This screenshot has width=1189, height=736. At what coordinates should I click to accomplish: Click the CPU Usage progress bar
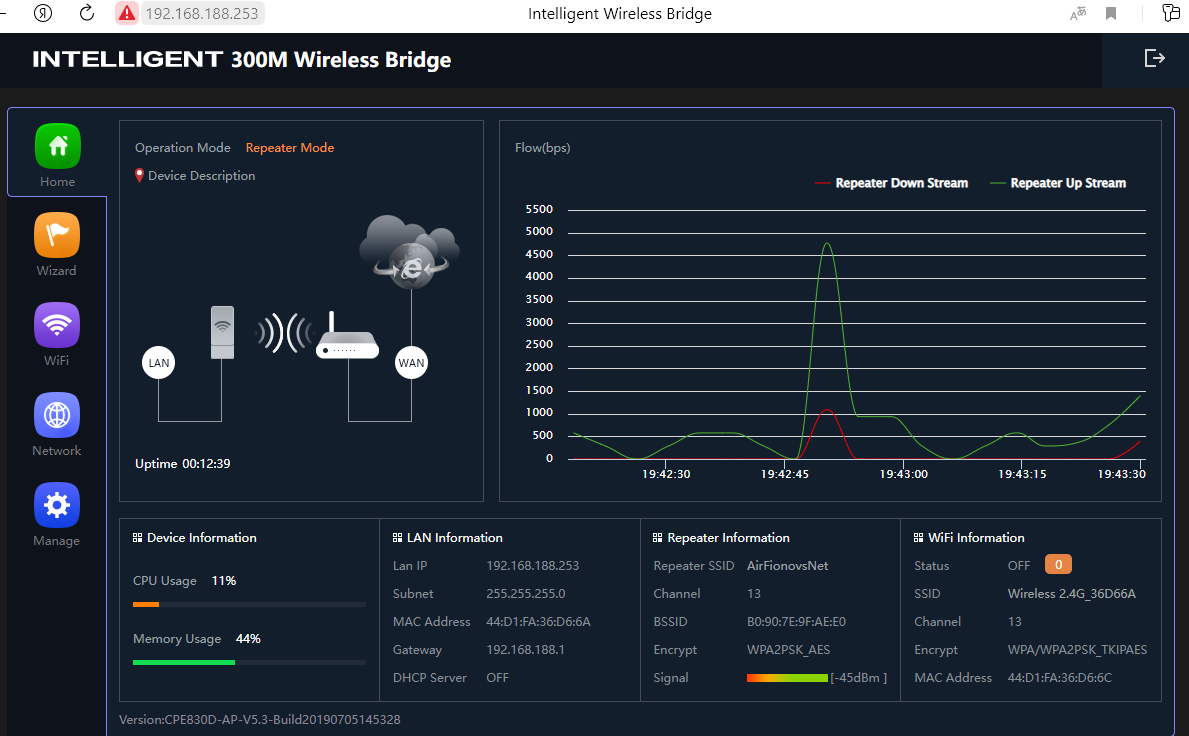tap(249, 604)
